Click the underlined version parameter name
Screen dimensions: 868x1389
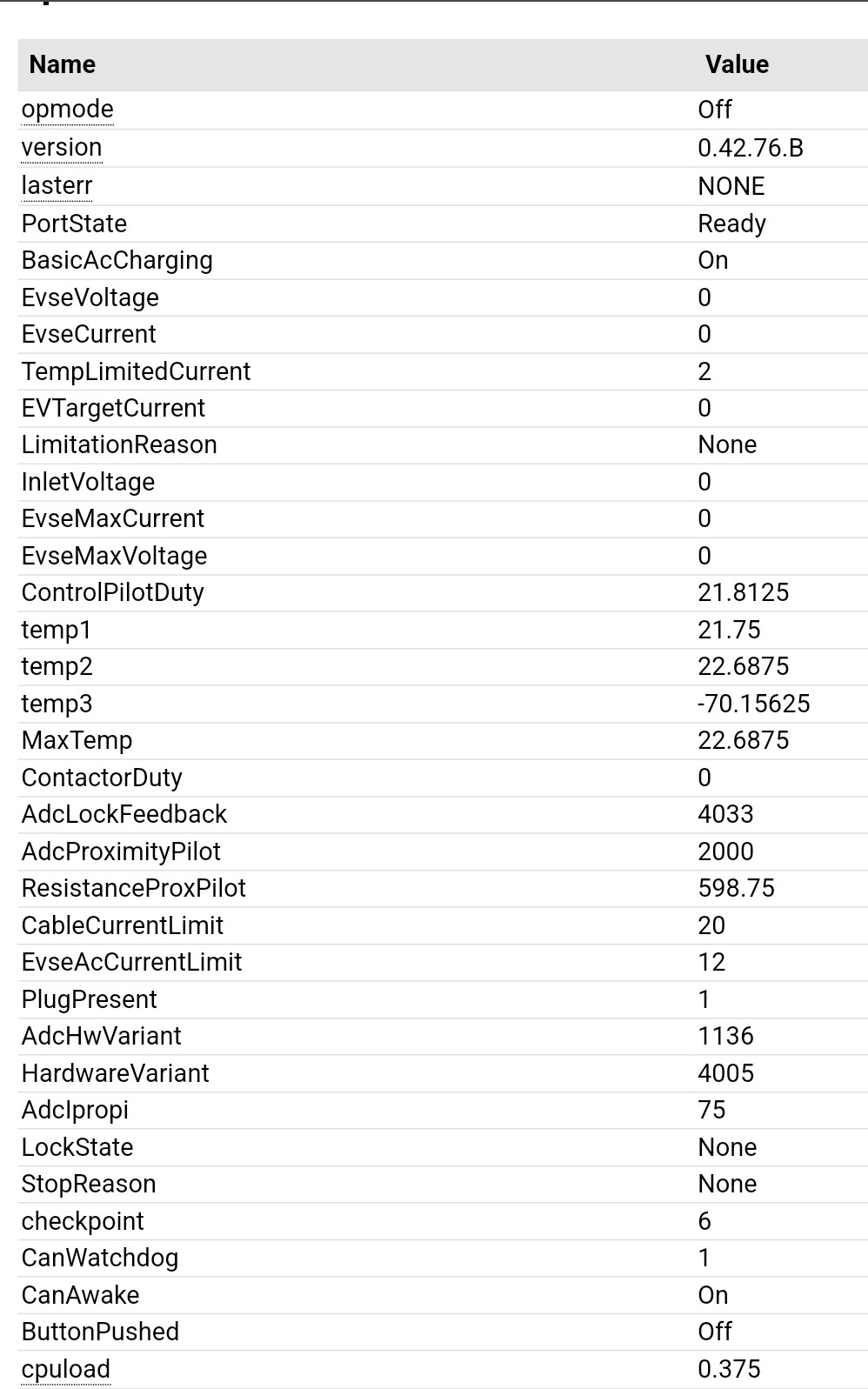point(62,148)
